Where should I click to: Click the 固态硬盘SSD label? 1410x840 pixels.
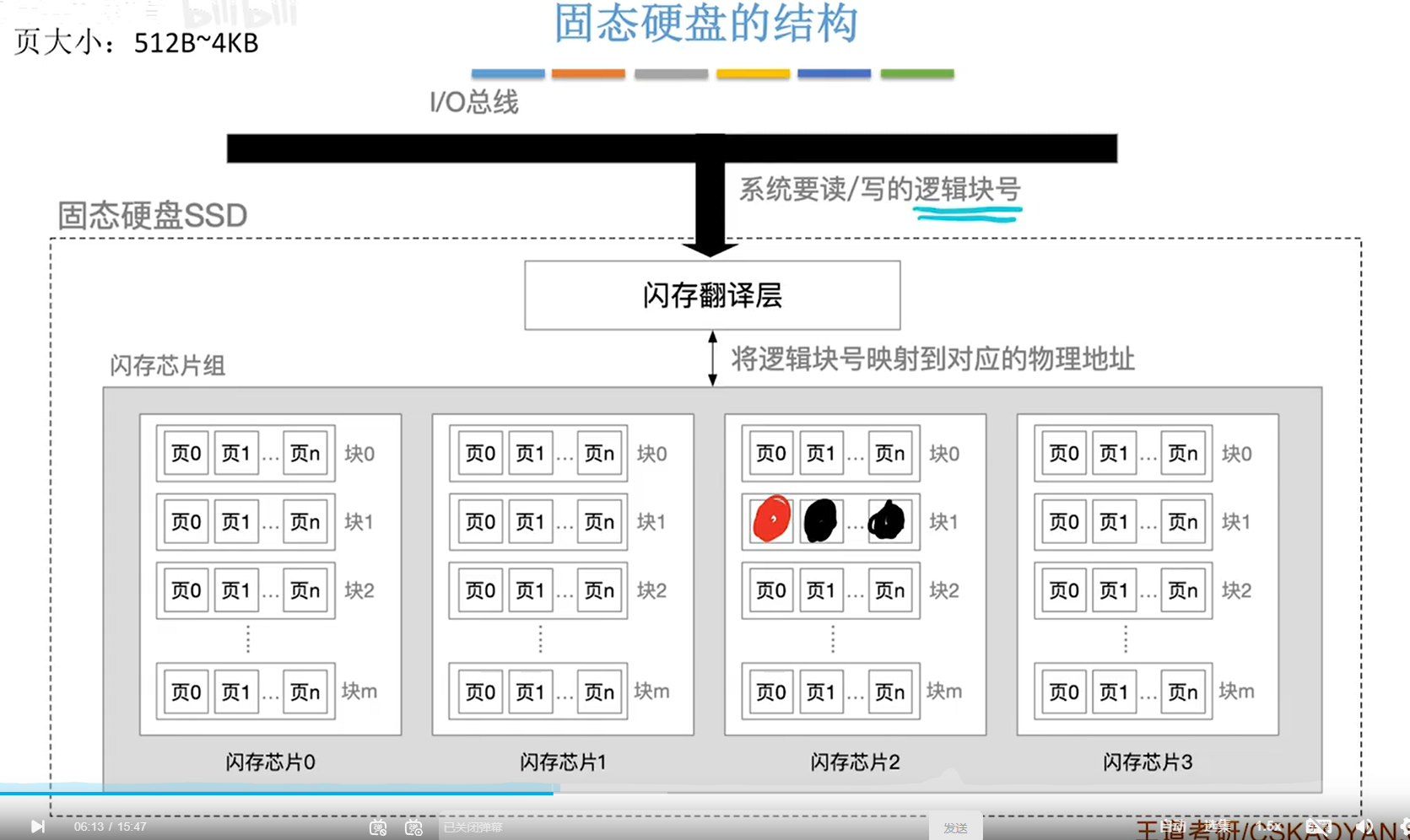pos(152,215)
